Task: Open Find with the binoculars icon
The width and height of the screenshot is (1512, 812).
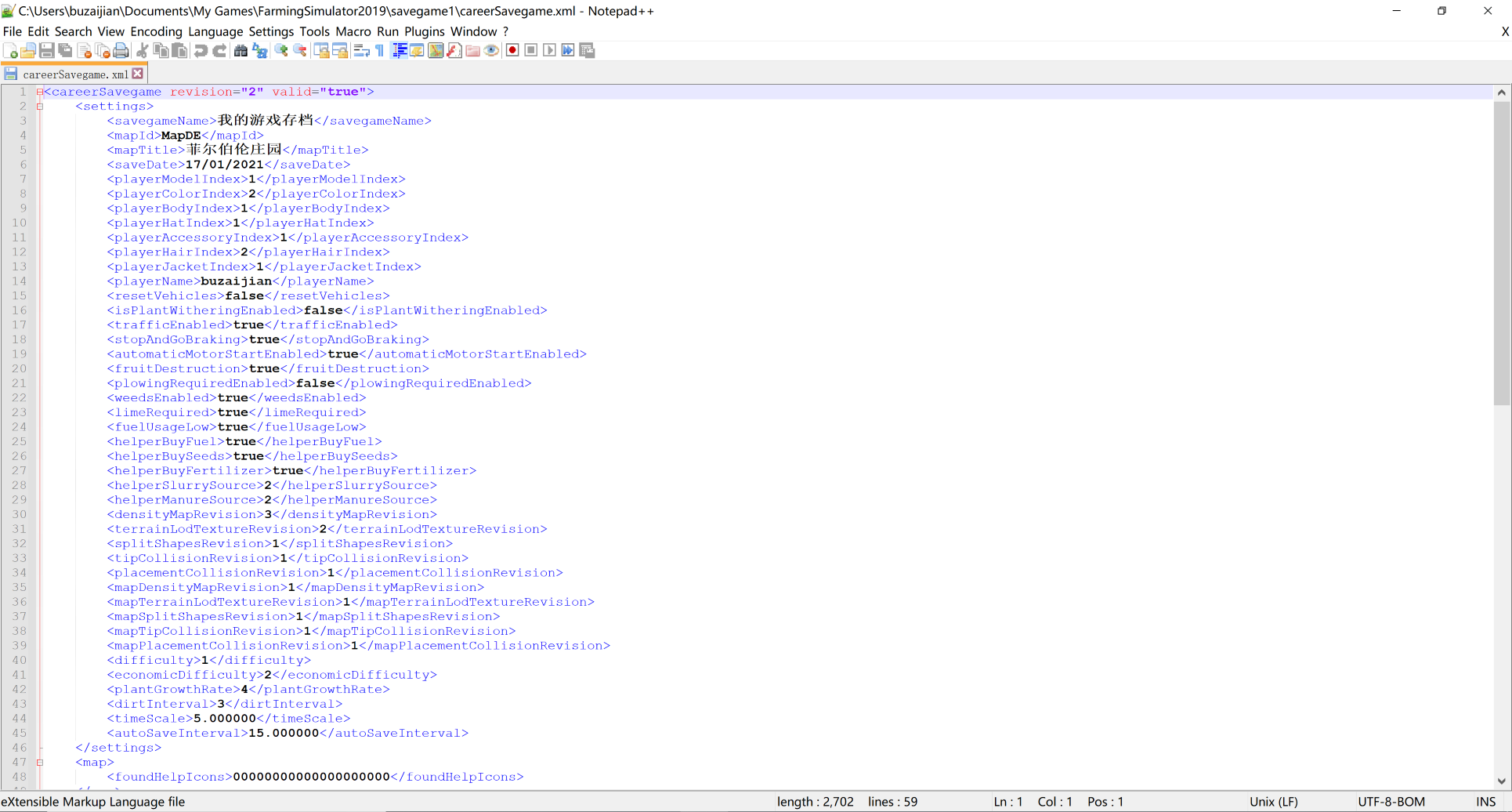Action: pyautogui.click(x=241, y=51)
